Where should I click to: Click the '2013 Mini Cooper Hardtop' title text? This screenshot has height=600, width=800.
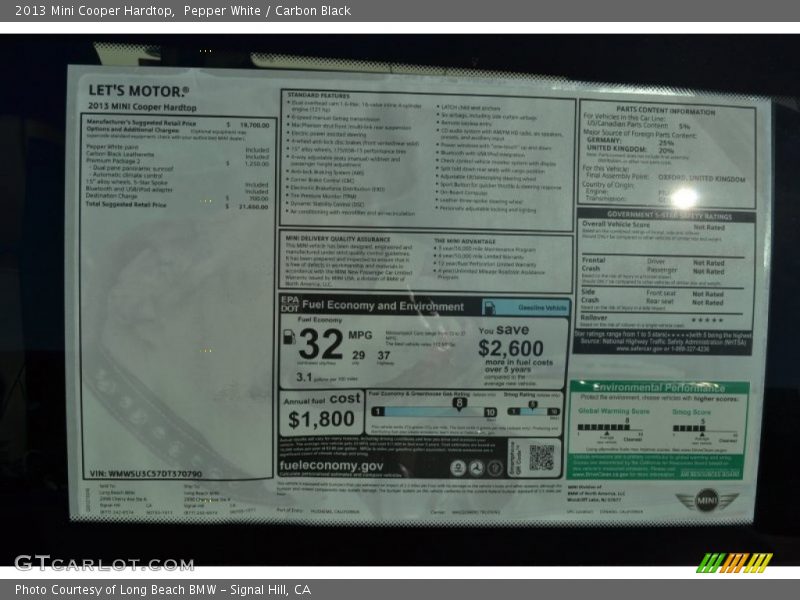(x=93, y=11)
